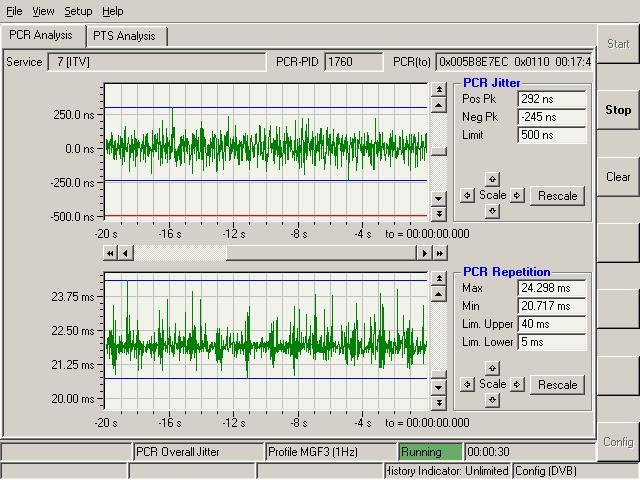Click Scale left arrow in PCR Jitter panel
This screenshot has width=640, height=480.
click(467, 195)
